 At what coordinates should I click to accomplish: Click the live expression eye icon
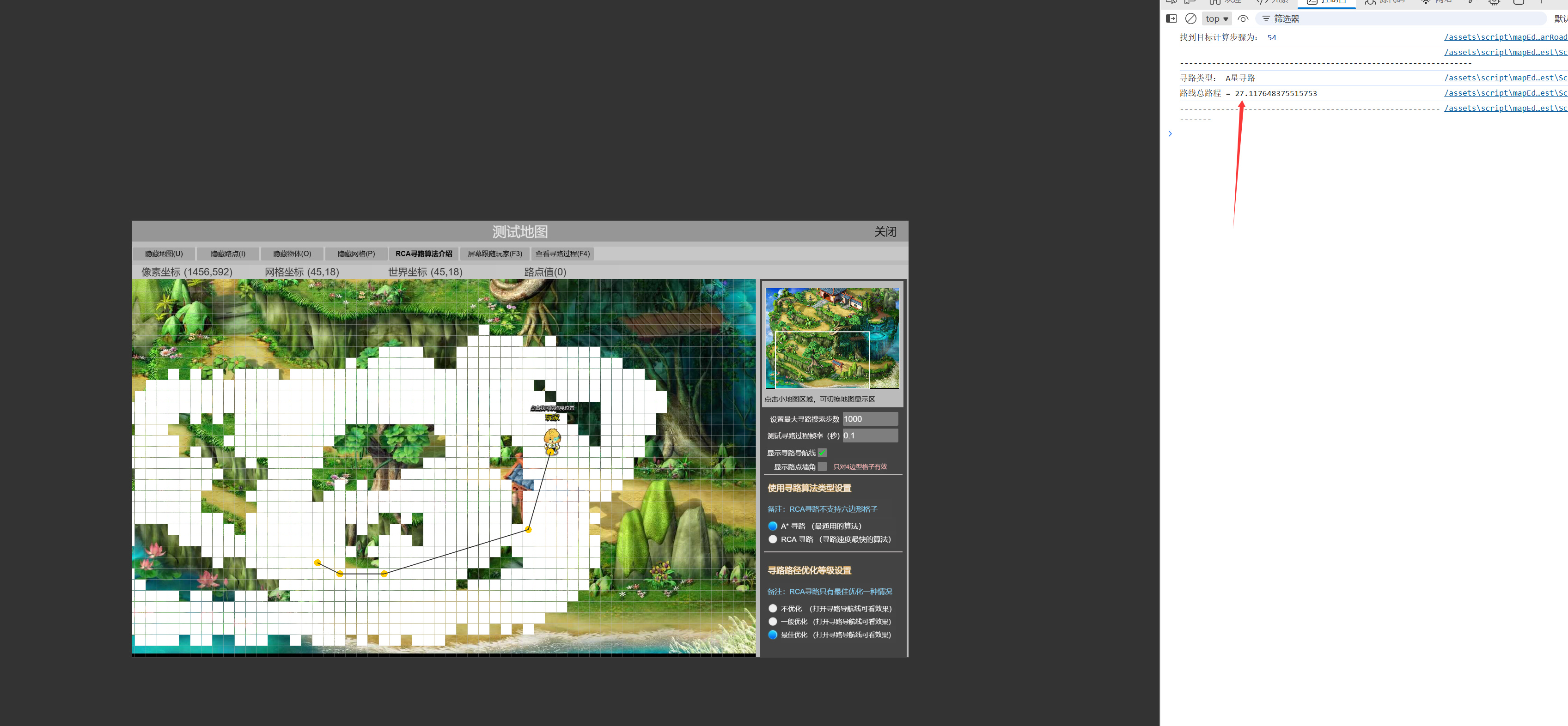1243,19
